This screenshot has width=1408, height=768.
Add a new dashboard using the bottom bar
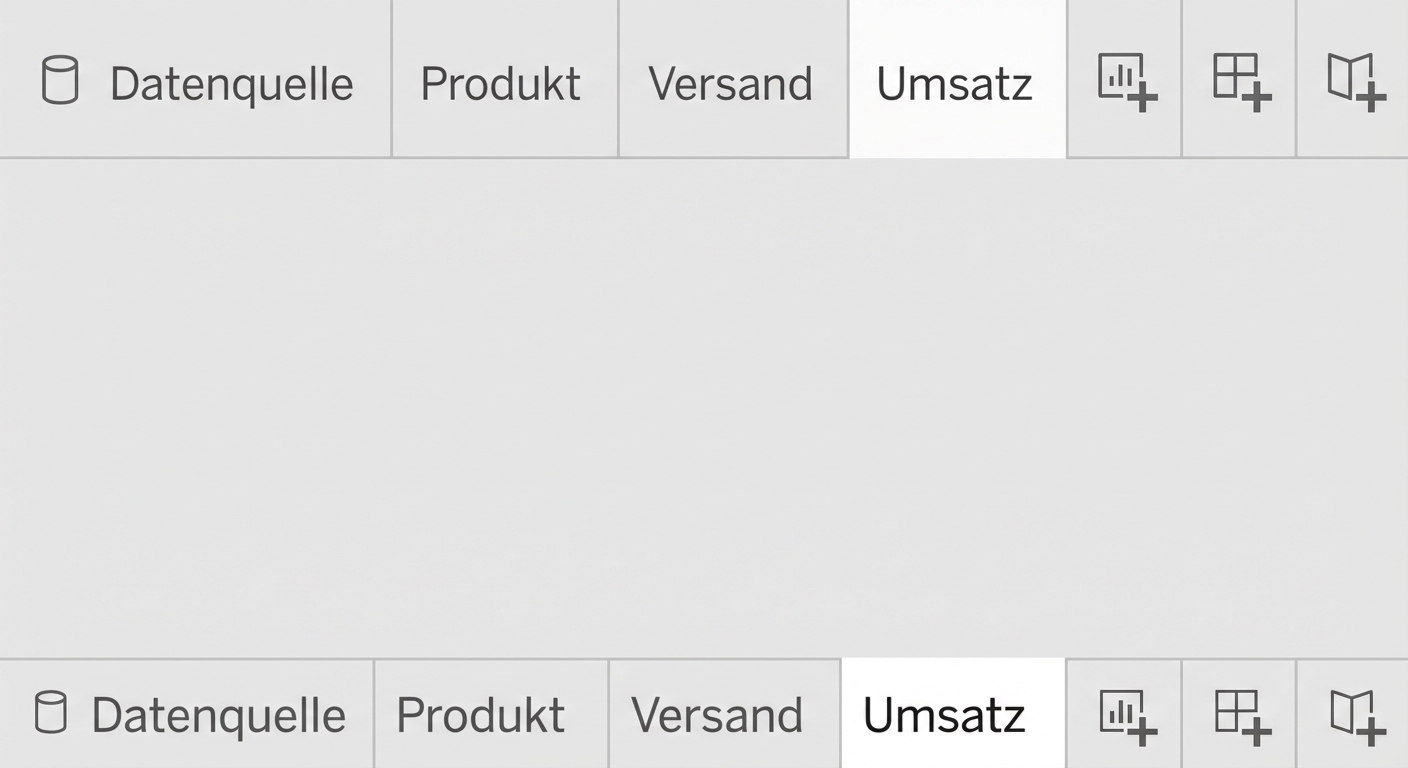click(1240, 715)
